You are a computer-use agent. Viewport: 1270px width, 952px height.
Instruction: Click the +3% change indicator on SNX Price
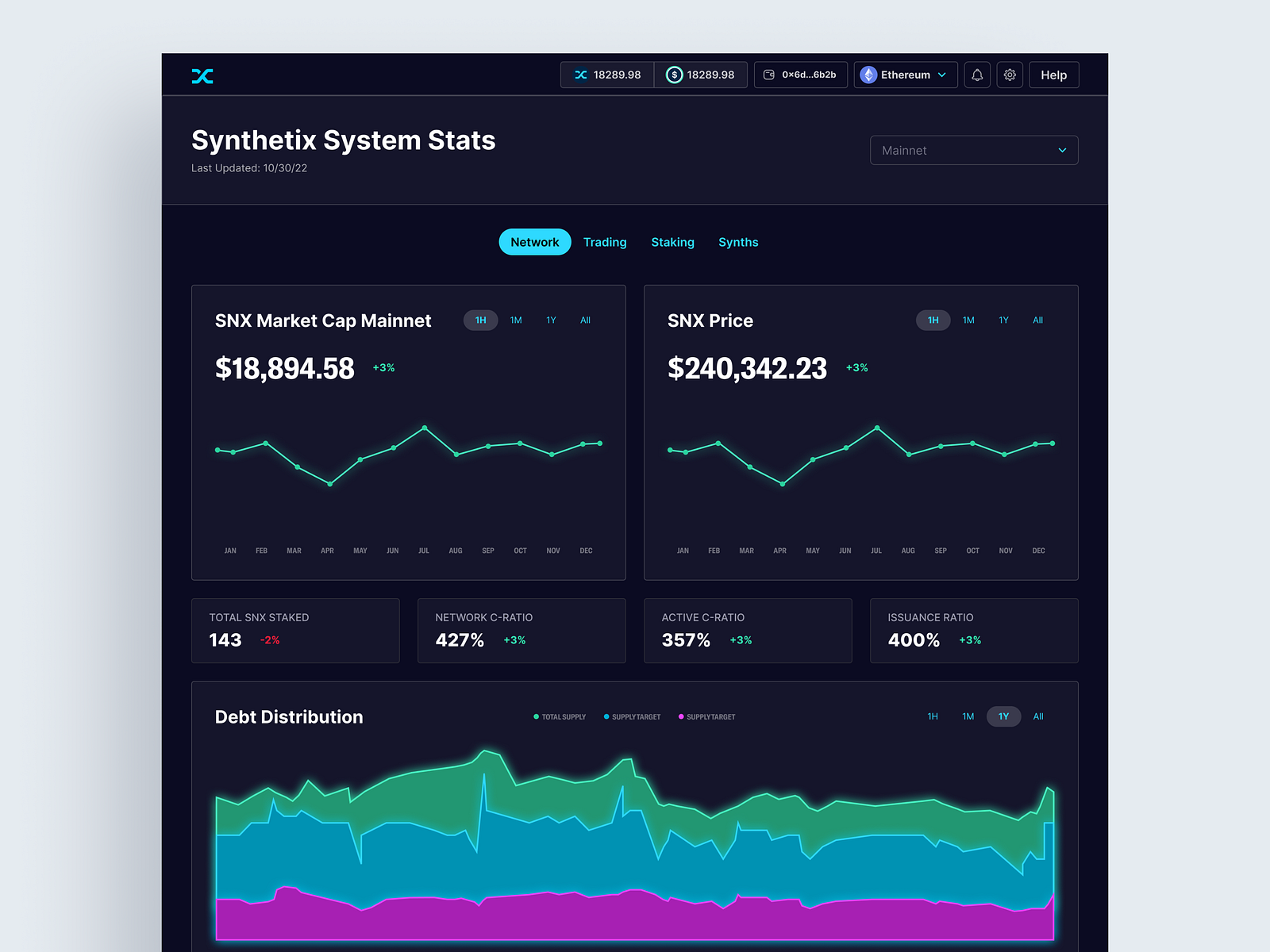[x=856, y=367]
